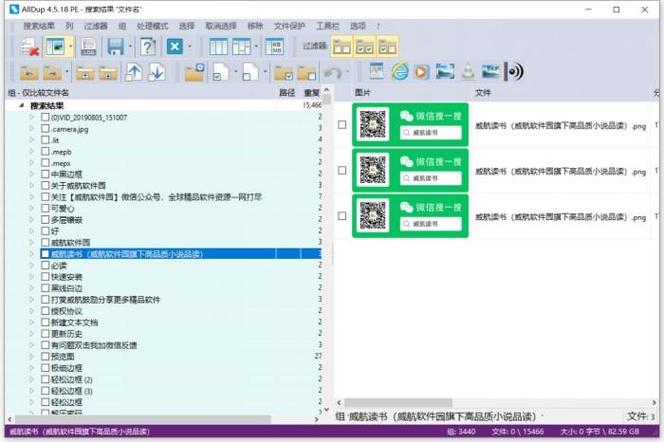Viewport: 664px width, 442px height.
Task: Click the three-column layout icon
Action: point(218,47)
